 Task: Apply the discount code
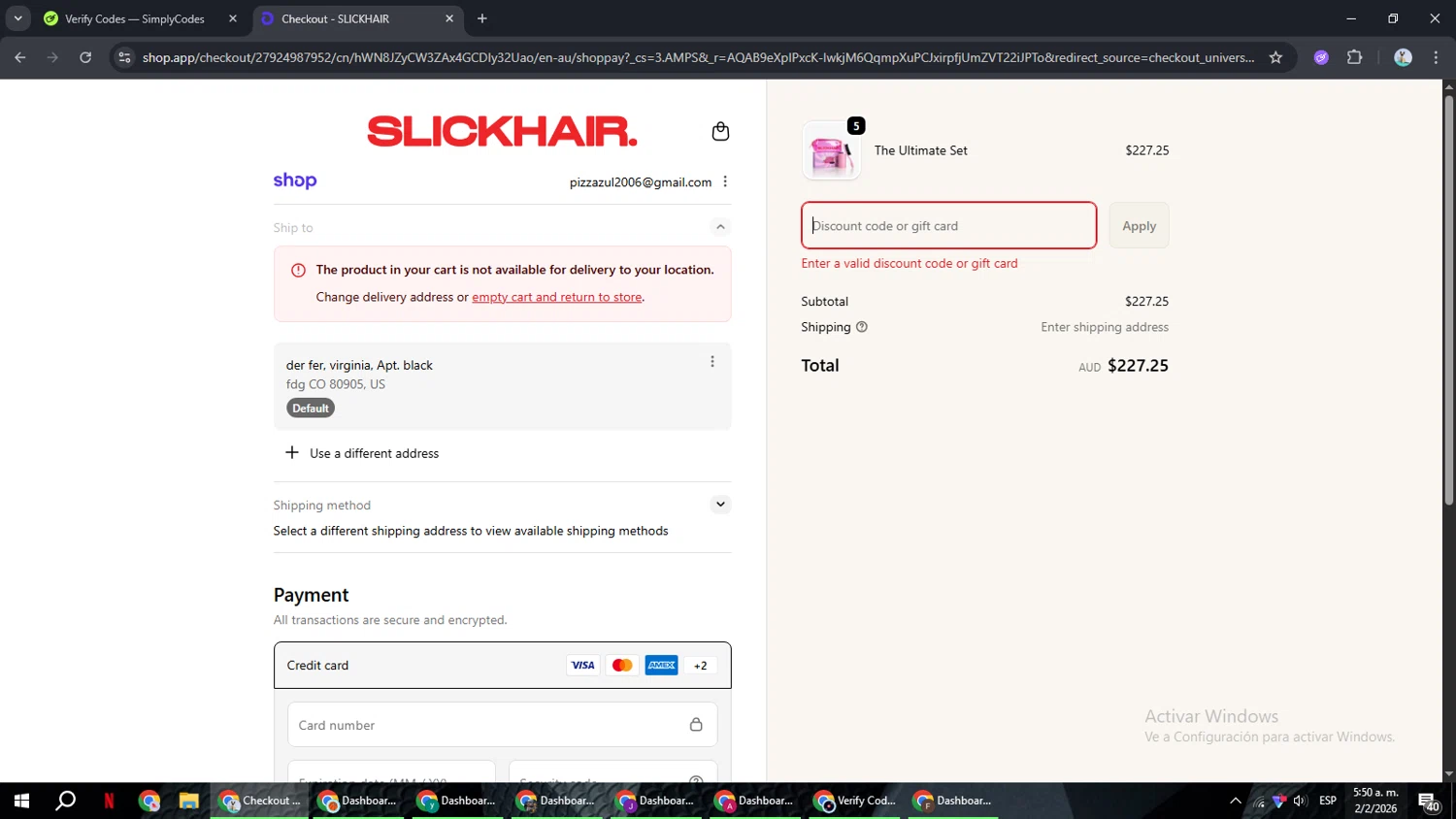pos(1139,225)
